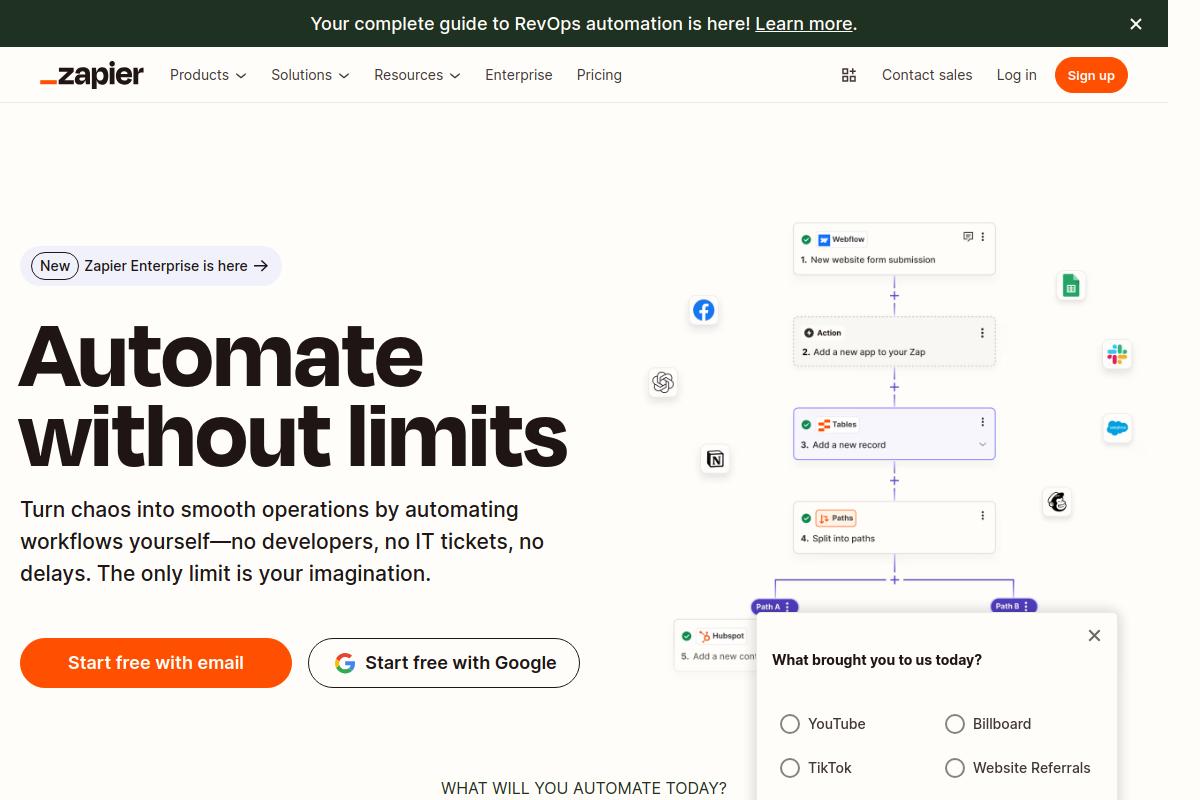This screenshot has height=800, width=1200.
Task: Click the OpenAI app icon
Action: (663, 382)
